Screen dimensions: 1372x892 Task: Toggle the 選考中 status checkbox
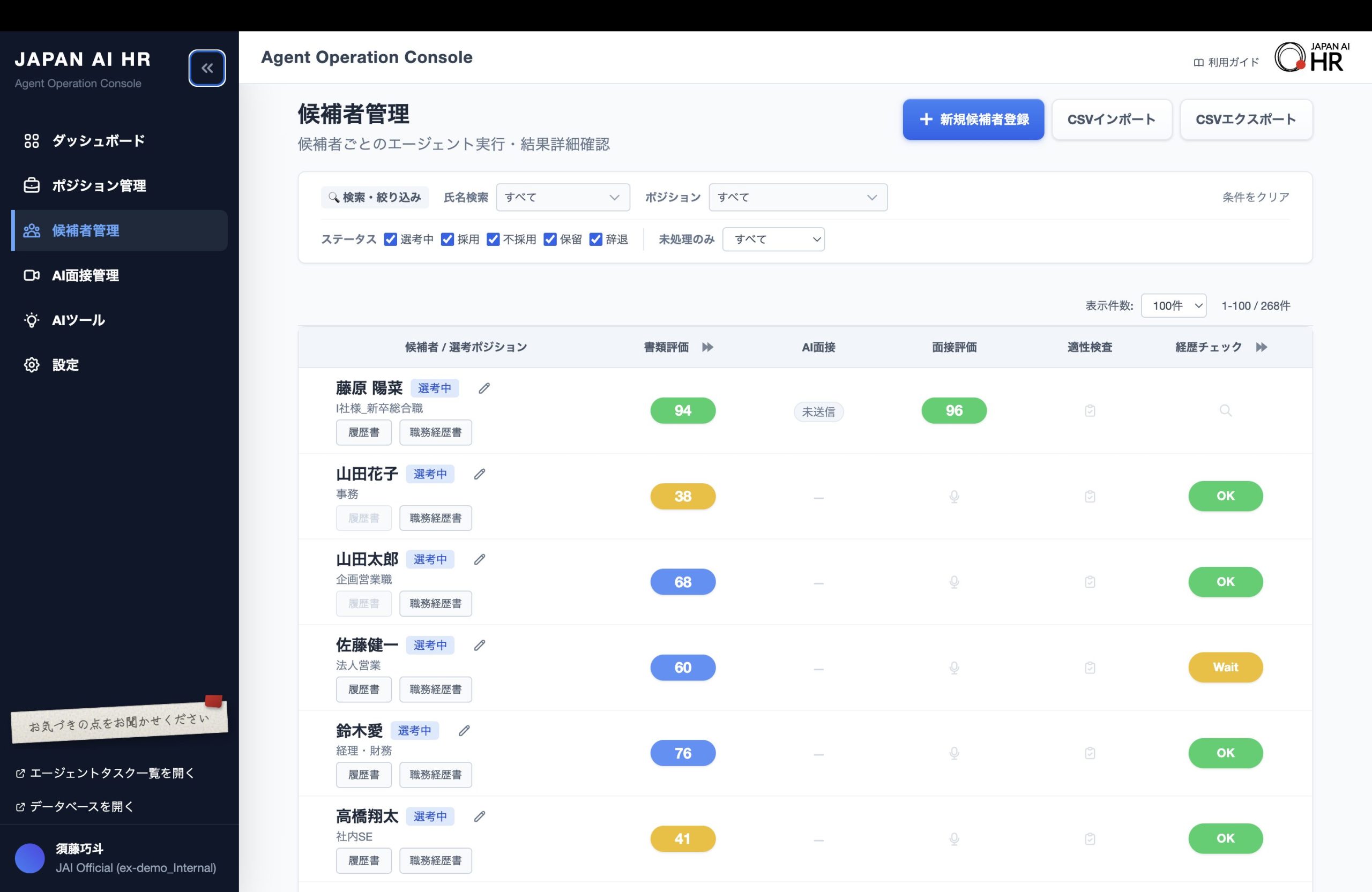[390, 239]
